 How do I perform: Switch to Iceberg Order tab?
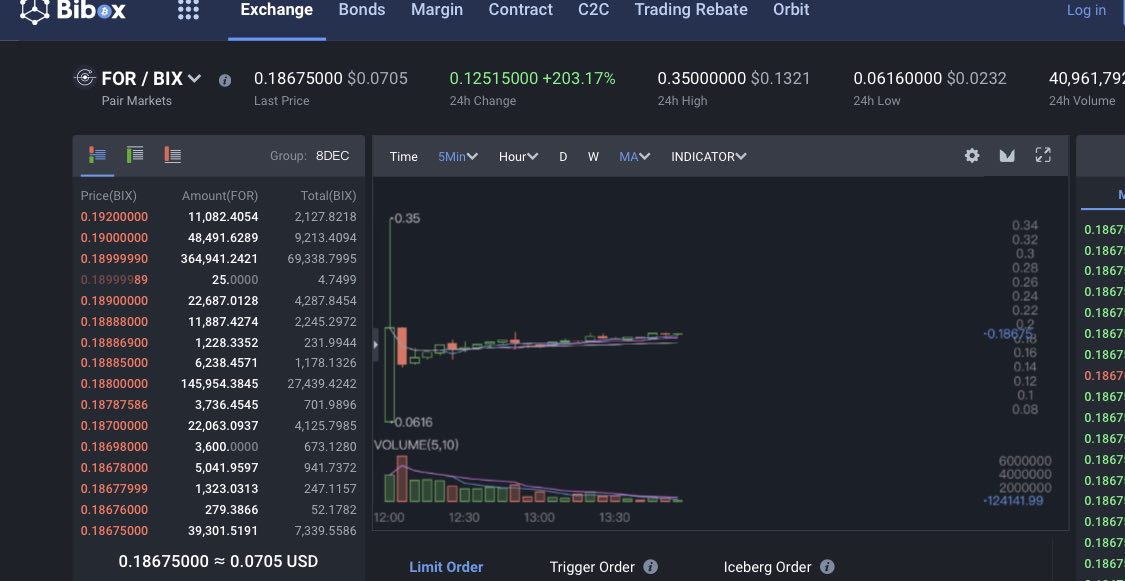(767, 567)
